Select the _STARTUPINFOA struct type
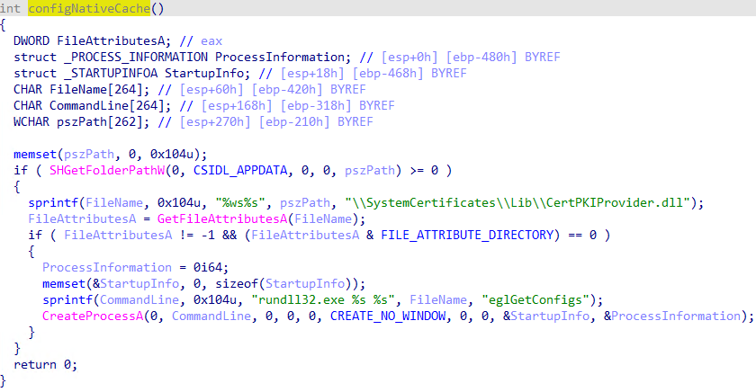The height and width of the screenshot is (391, 756). (110, 73)
